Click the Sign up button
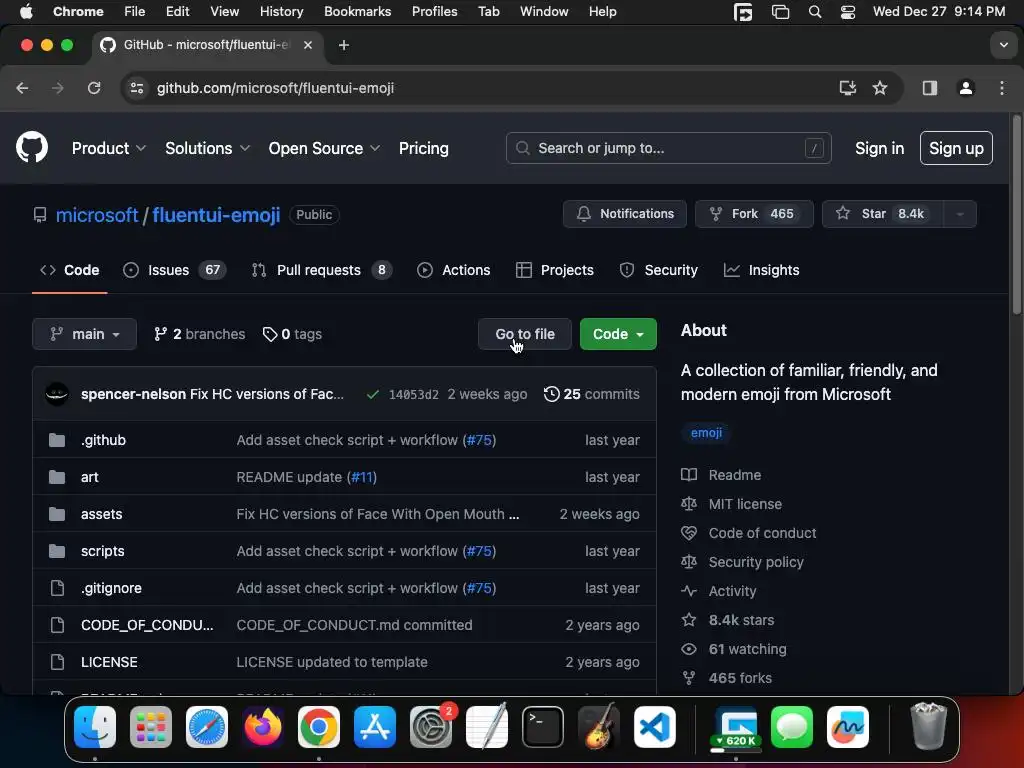Viewport: 1024px width, 768px height. [x=956, y=148]
